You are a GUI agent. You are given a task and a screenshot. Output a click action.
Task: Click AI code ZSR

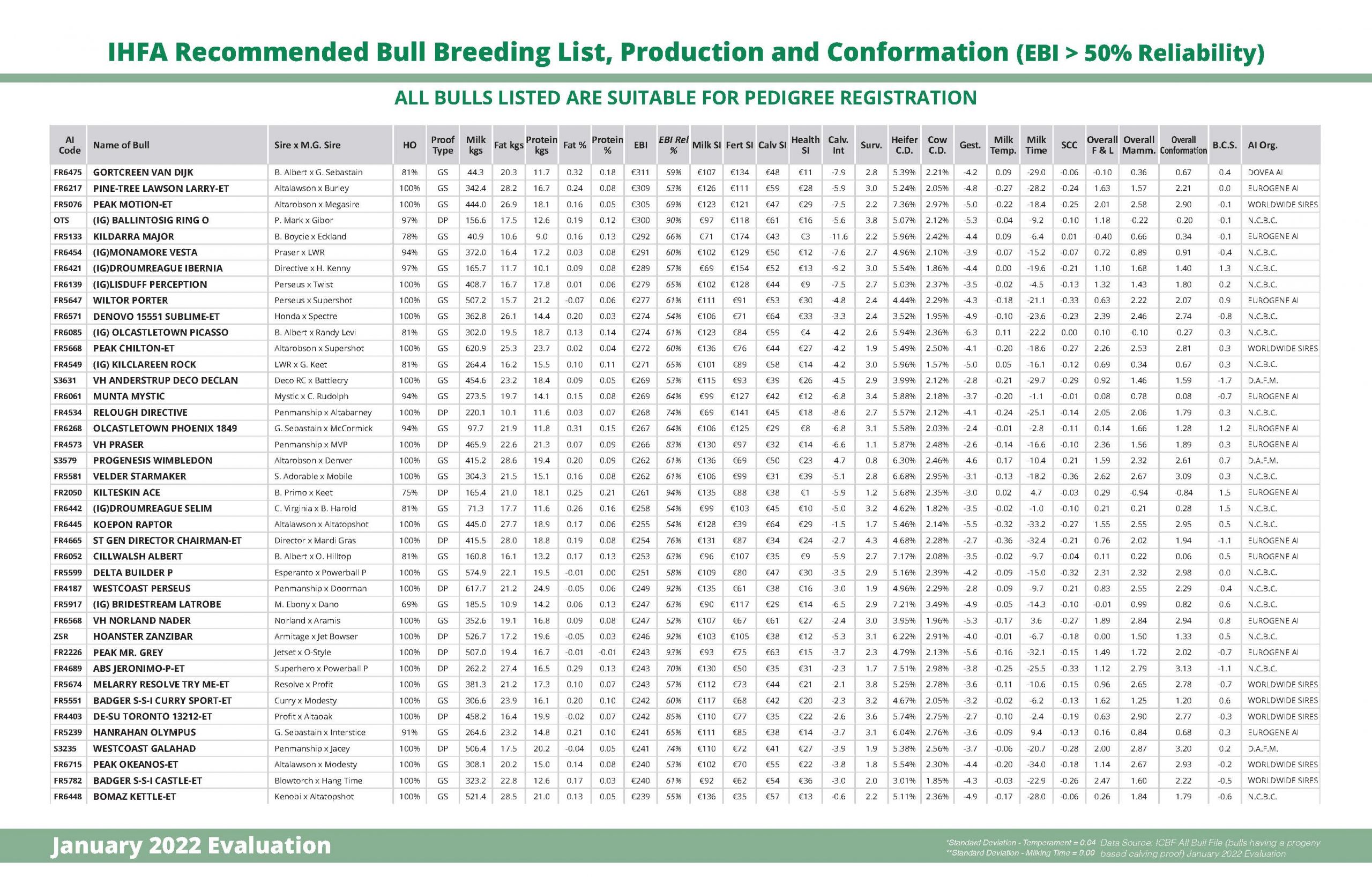[61, 636]
